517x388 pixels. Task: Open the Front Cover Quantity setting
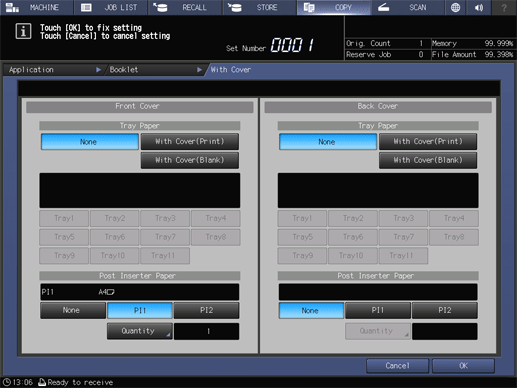140,331
